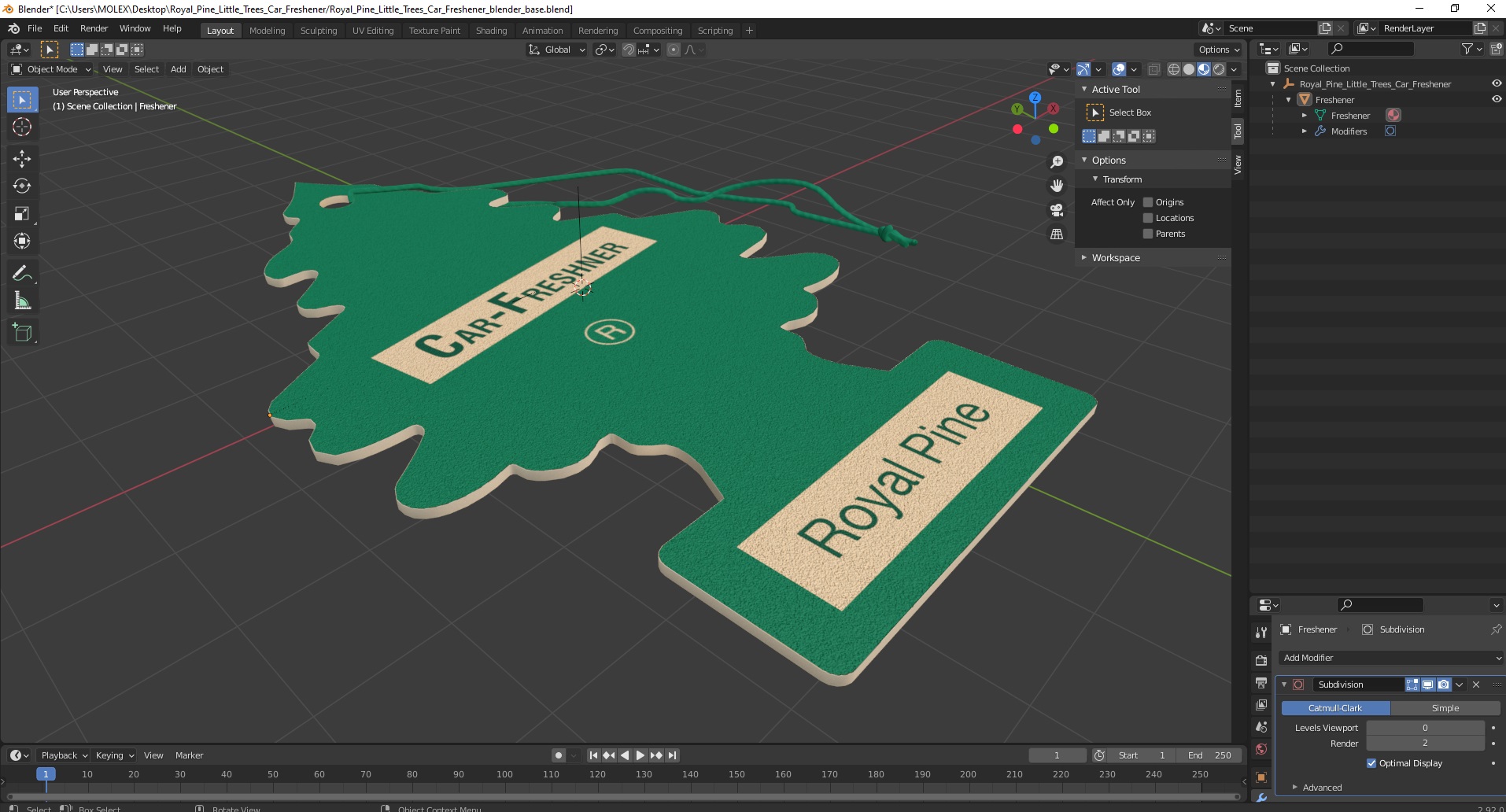The height and width of the screenshot is (812, 1506).
Task: Open the Object properties tab icon
Action: pyautogui.click(x=1261, y=777)
